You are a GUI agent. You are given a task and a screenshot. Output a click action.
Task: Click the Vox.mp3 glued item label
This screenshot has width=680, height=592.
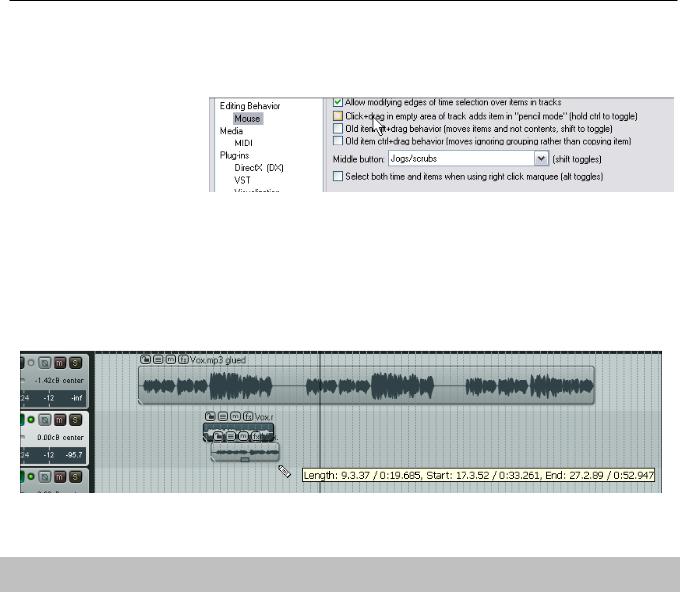pos(218,360)
